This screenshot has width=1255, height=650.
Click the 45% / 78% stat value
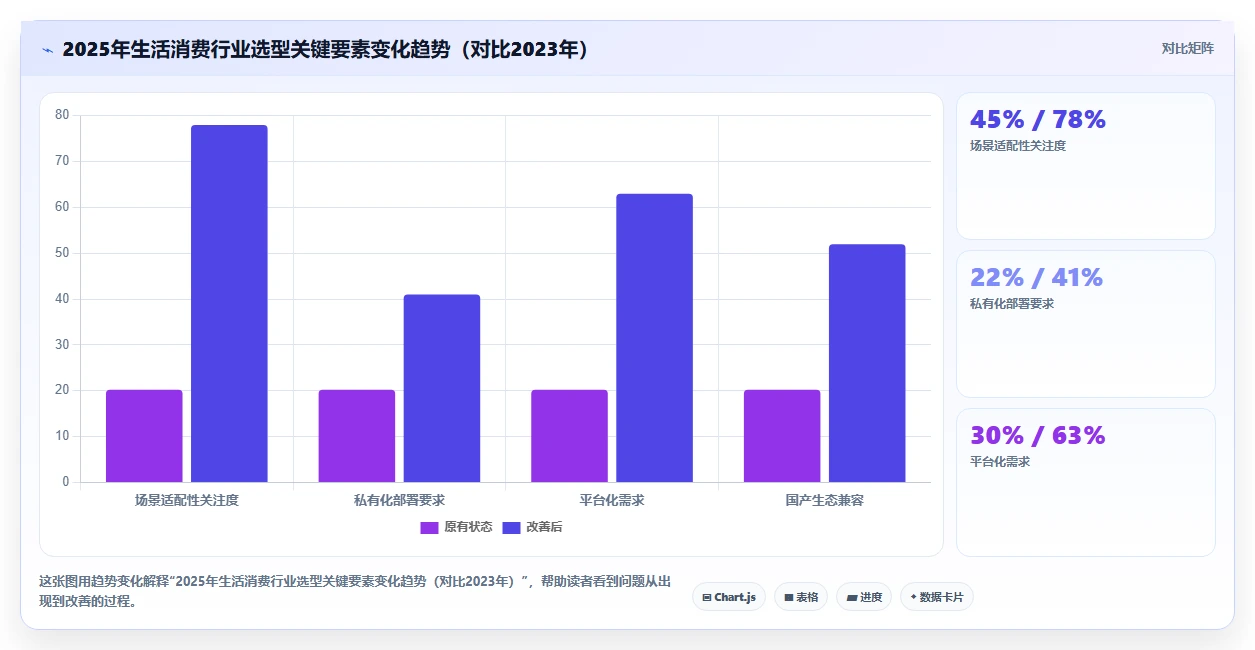[1038, 120]
